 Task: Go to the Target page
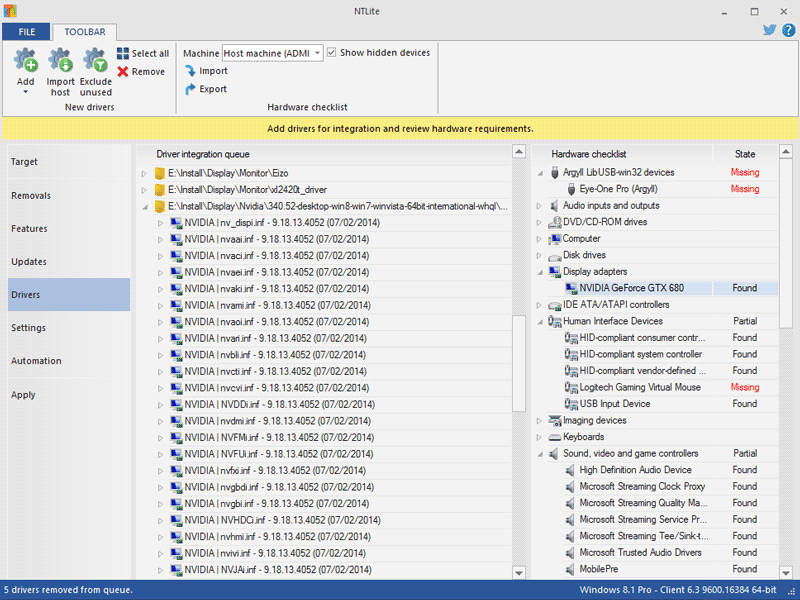tap(69, 162)
